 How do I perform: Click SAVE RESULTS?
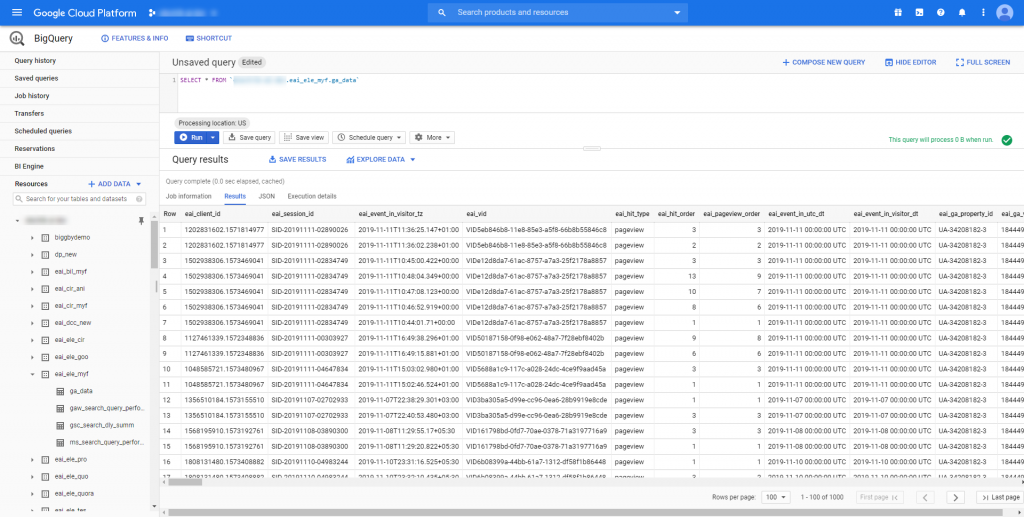(297, 159)
